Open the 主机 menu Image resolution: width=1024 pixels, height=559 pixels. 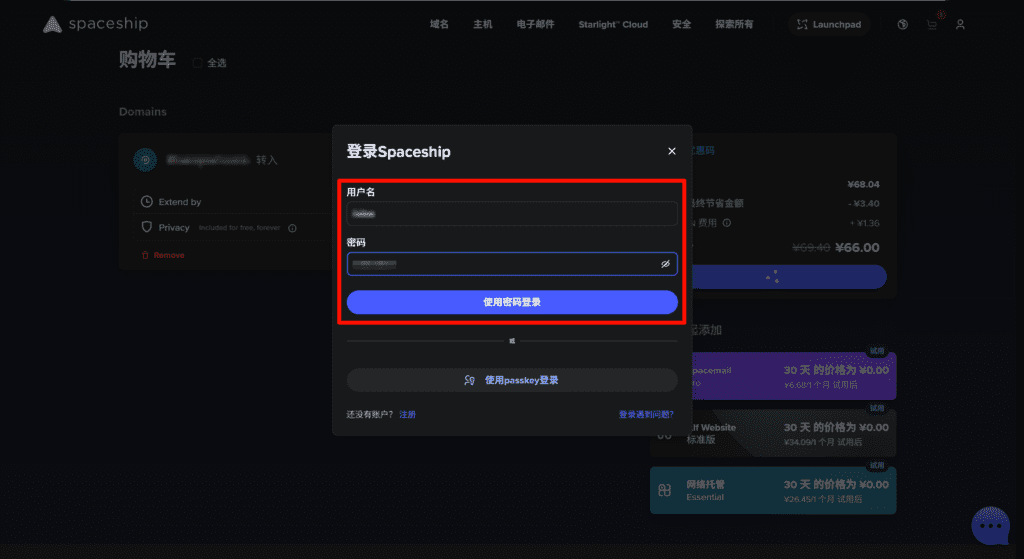point(483,24)
